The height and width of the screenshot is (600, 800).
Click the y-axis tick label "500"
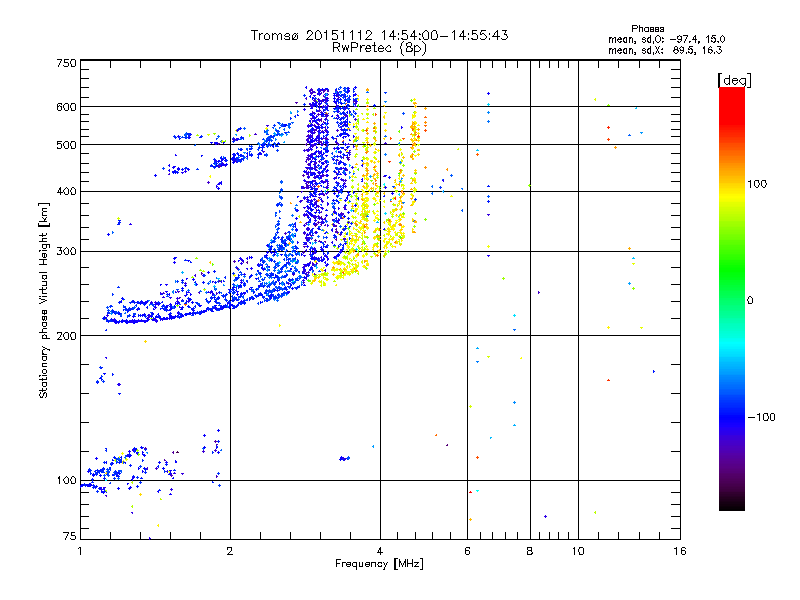pyautogui.click(x=66, y=145)
